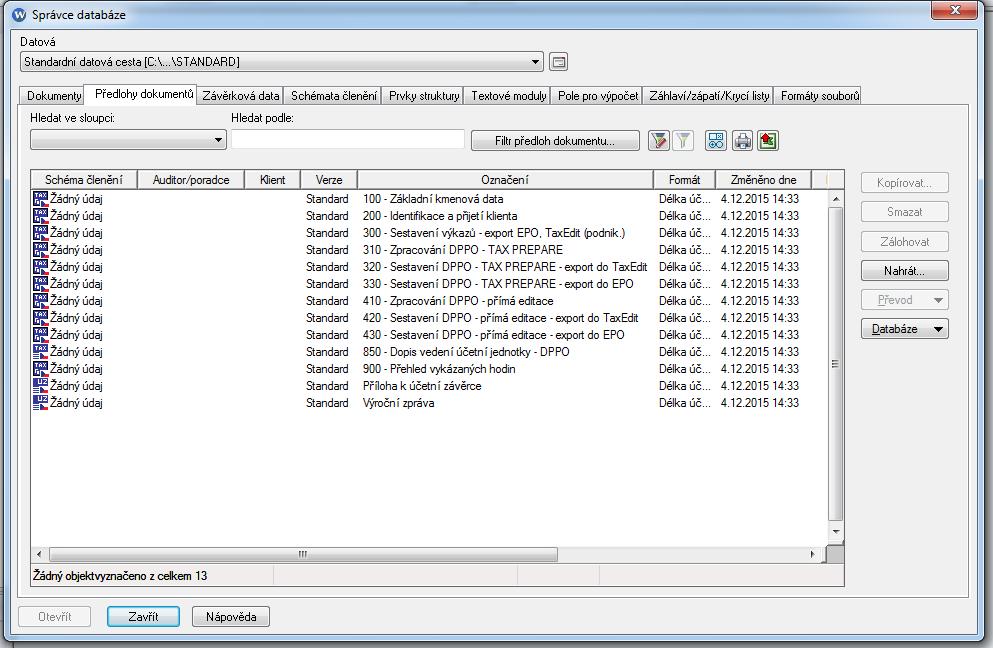993x648 pixels.
Task: Sort by the Auditor/poradce column header
Action: coord(191,180)
